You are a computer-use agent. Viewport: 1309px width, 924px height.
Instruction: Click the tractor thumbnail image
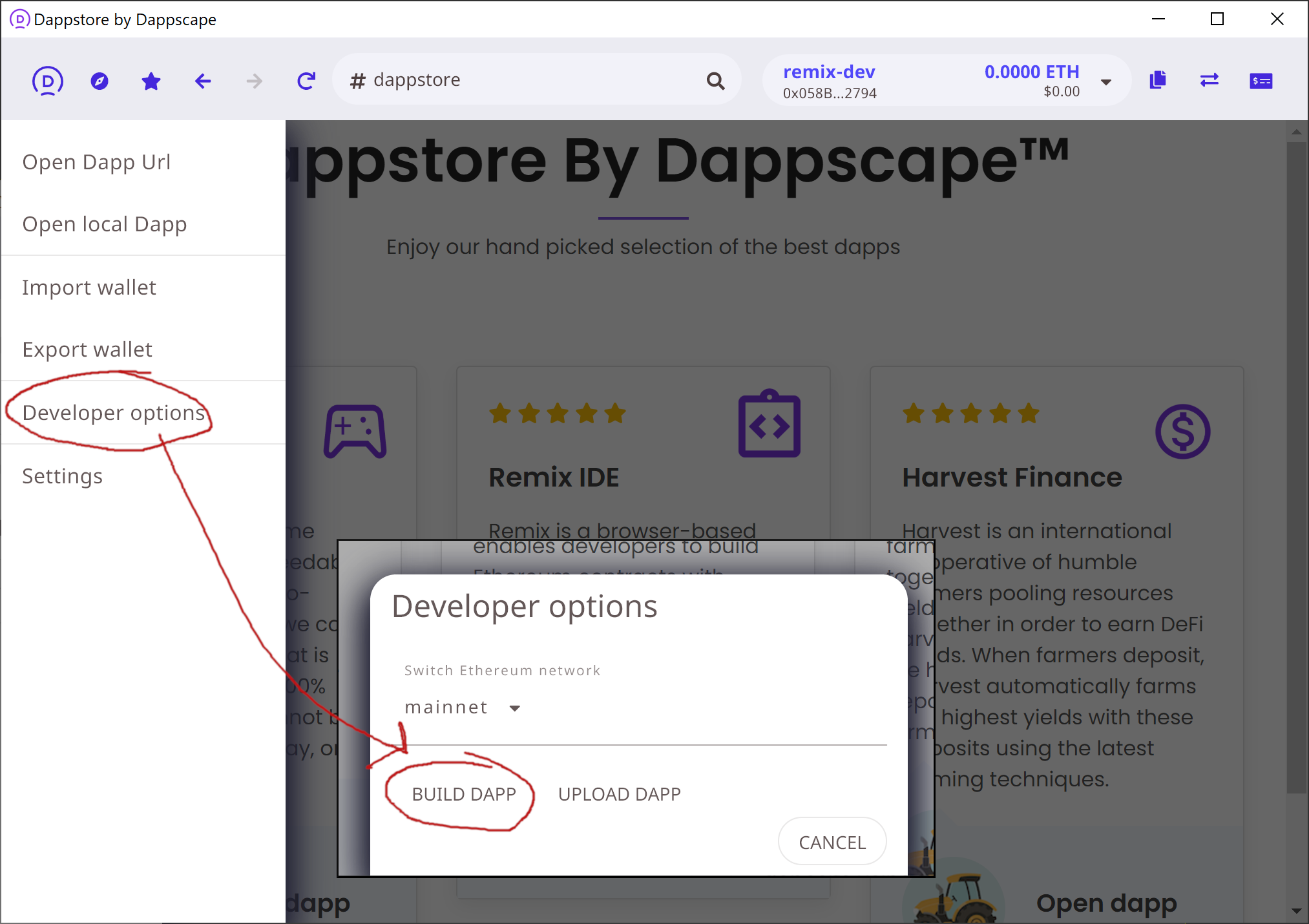click(x=954, y=889)
